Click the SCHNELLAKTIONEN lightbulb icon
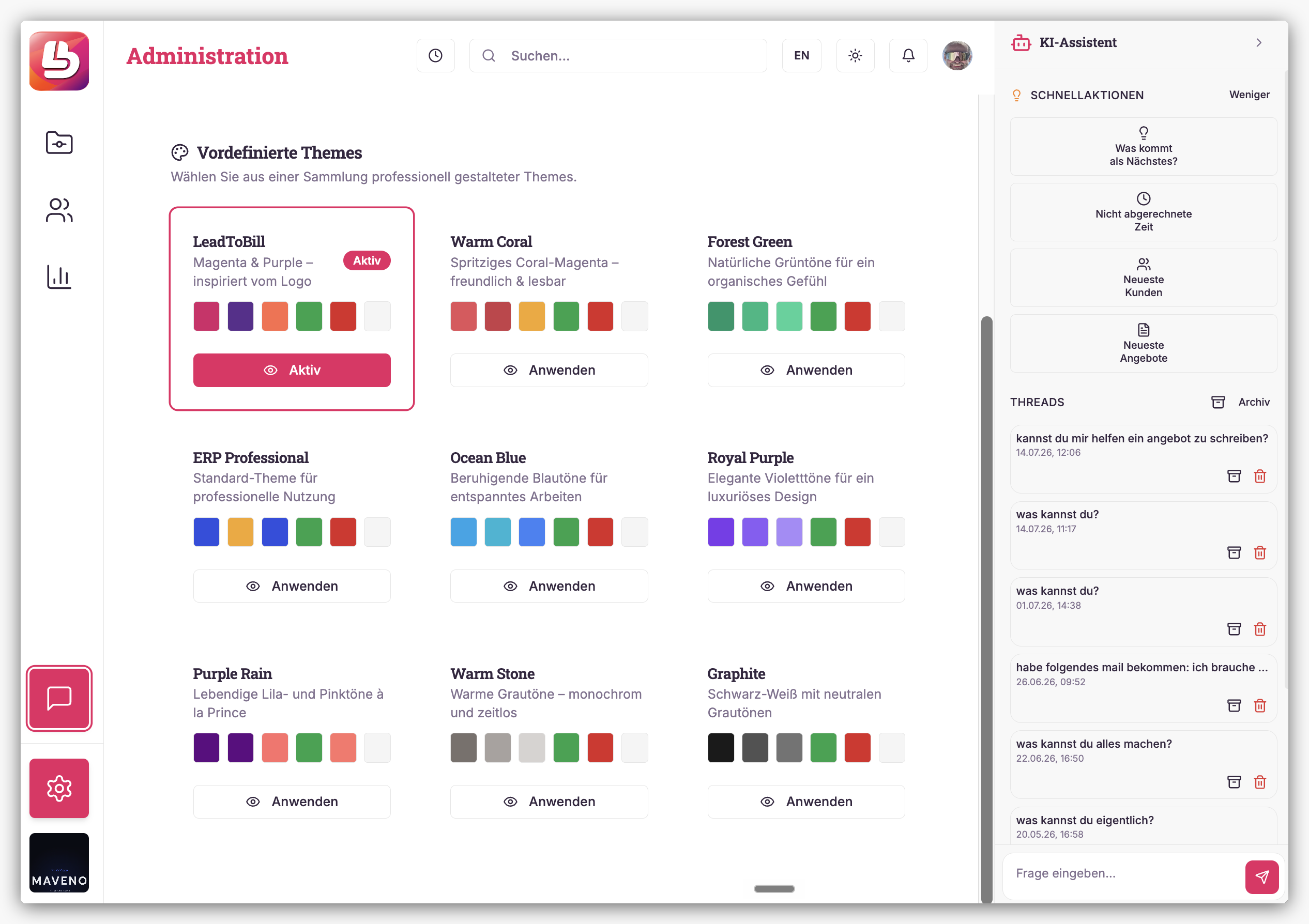 [x=1016, y=95]
